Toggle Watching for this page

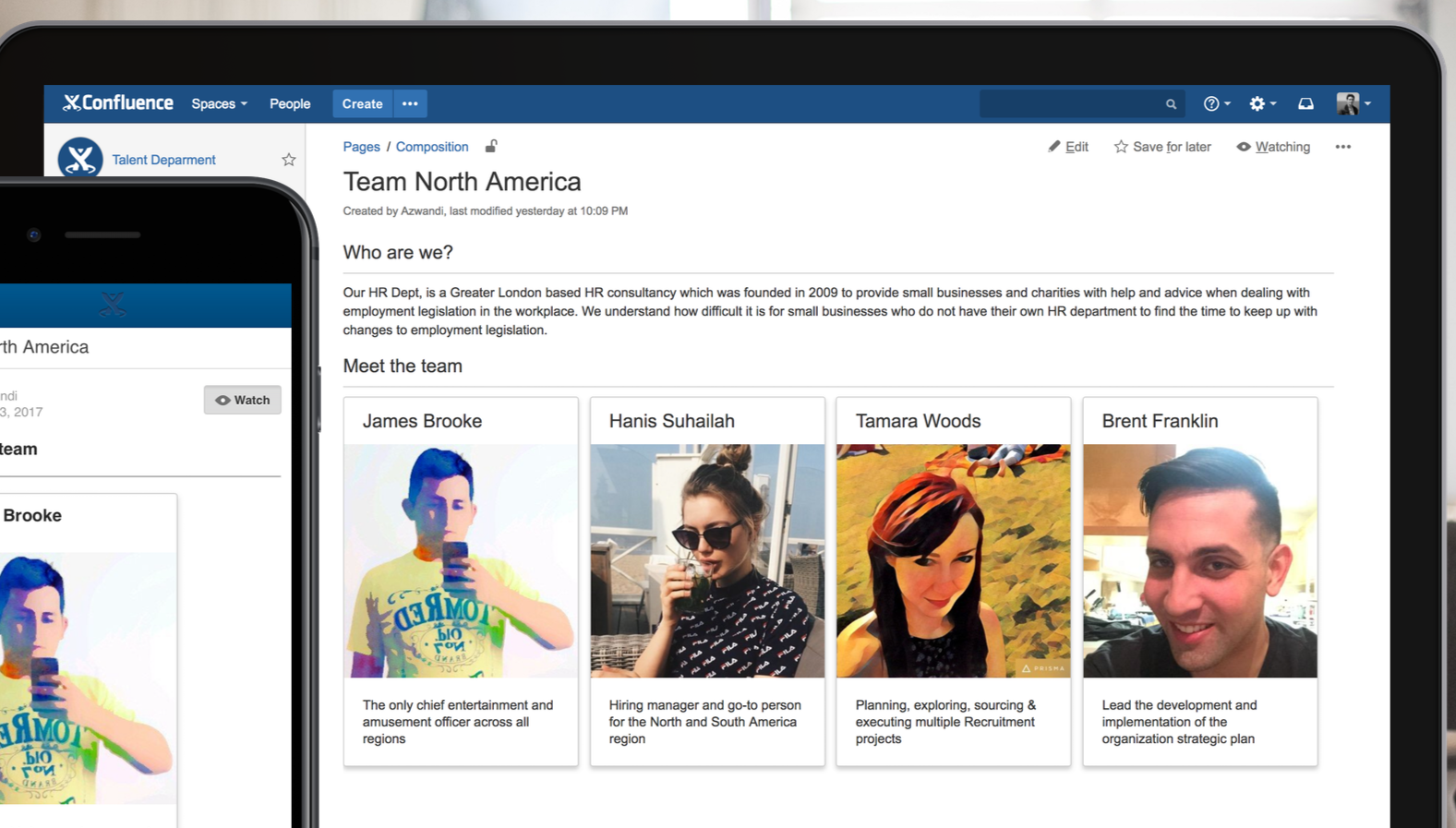point(1272,147)
